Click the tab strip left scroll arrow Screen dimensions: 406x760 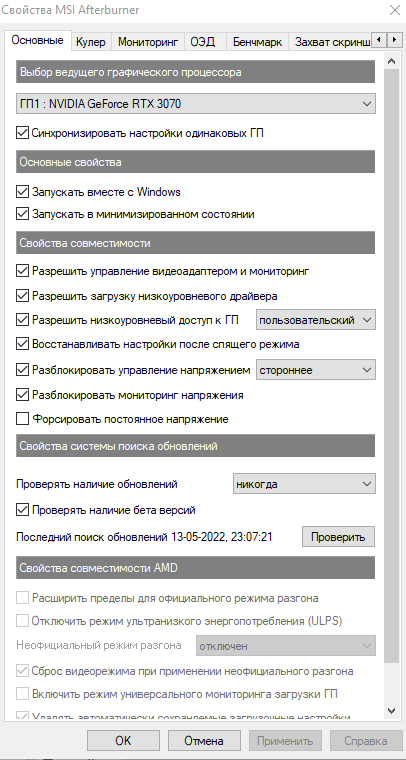[x=379, y=39]
